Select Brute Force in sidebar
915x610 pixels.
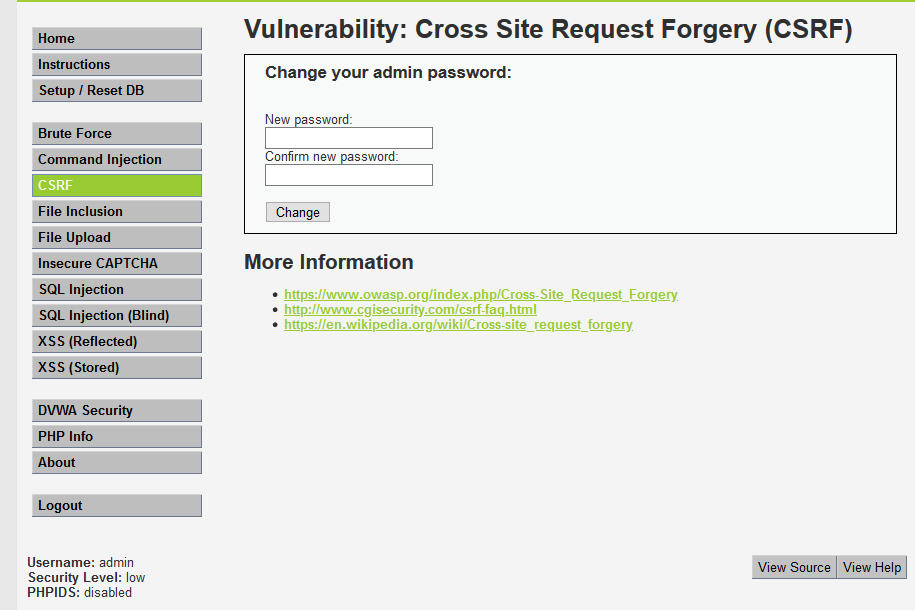(116, 134)
